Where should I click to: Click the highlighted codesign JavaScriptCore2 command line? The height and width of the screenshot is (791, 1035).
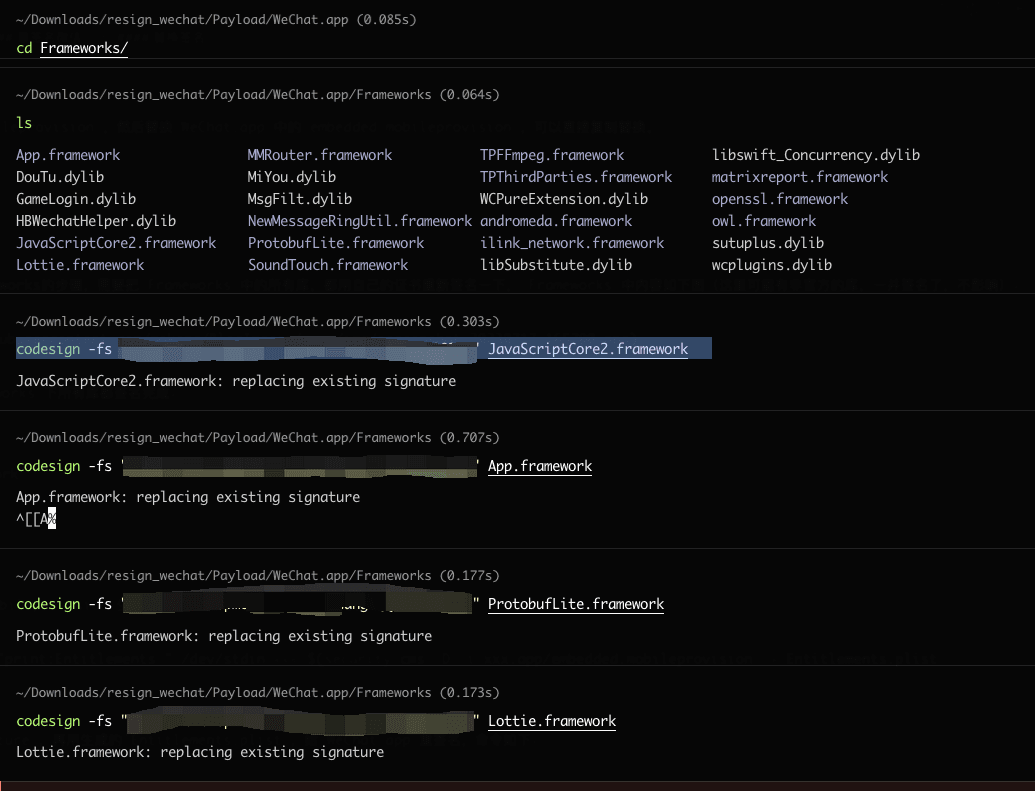pyautogui.click(x=364, y=349)
